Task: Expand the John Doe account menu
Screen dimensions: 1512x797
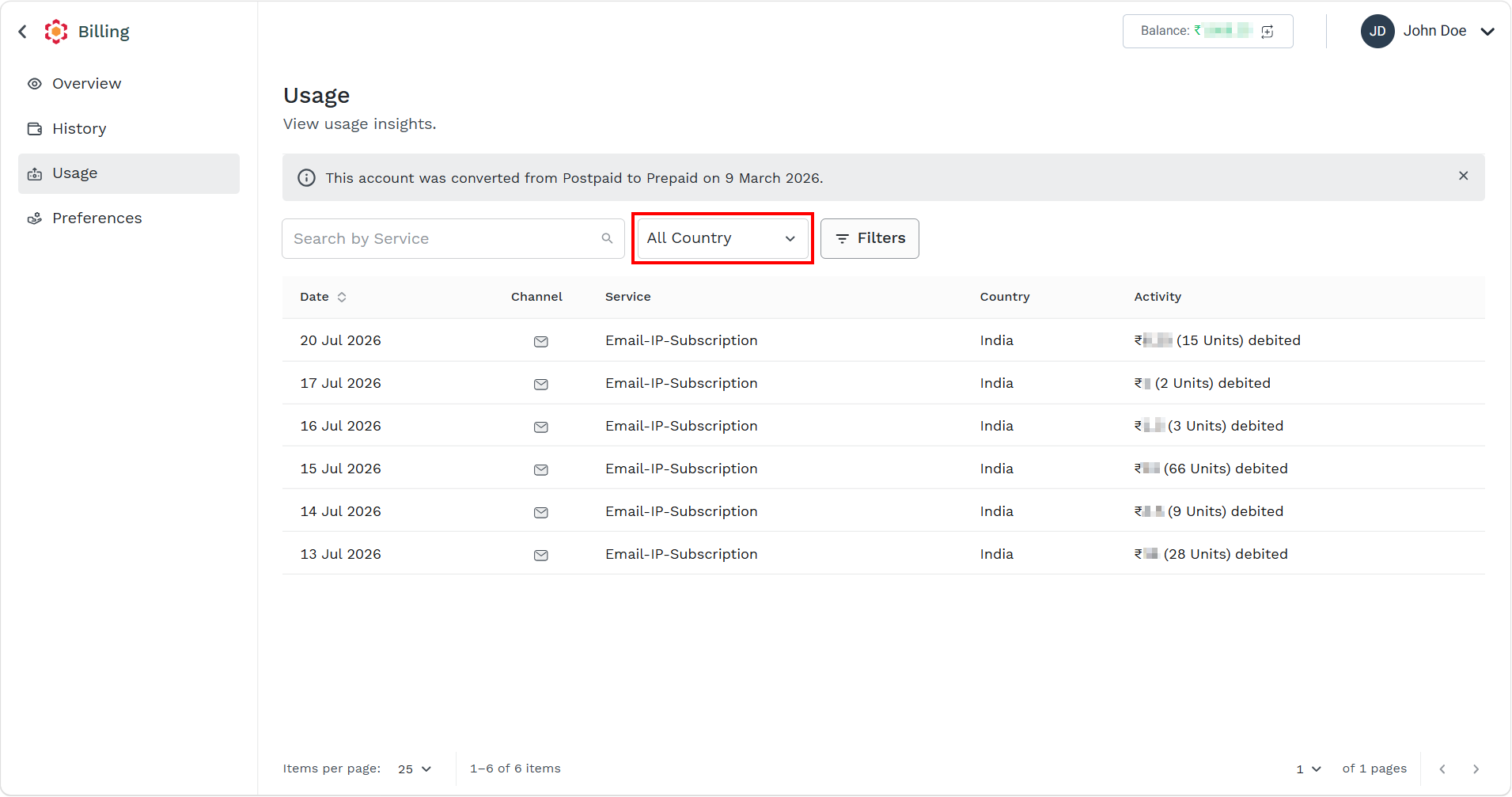Action: [x=1487, y=32]
